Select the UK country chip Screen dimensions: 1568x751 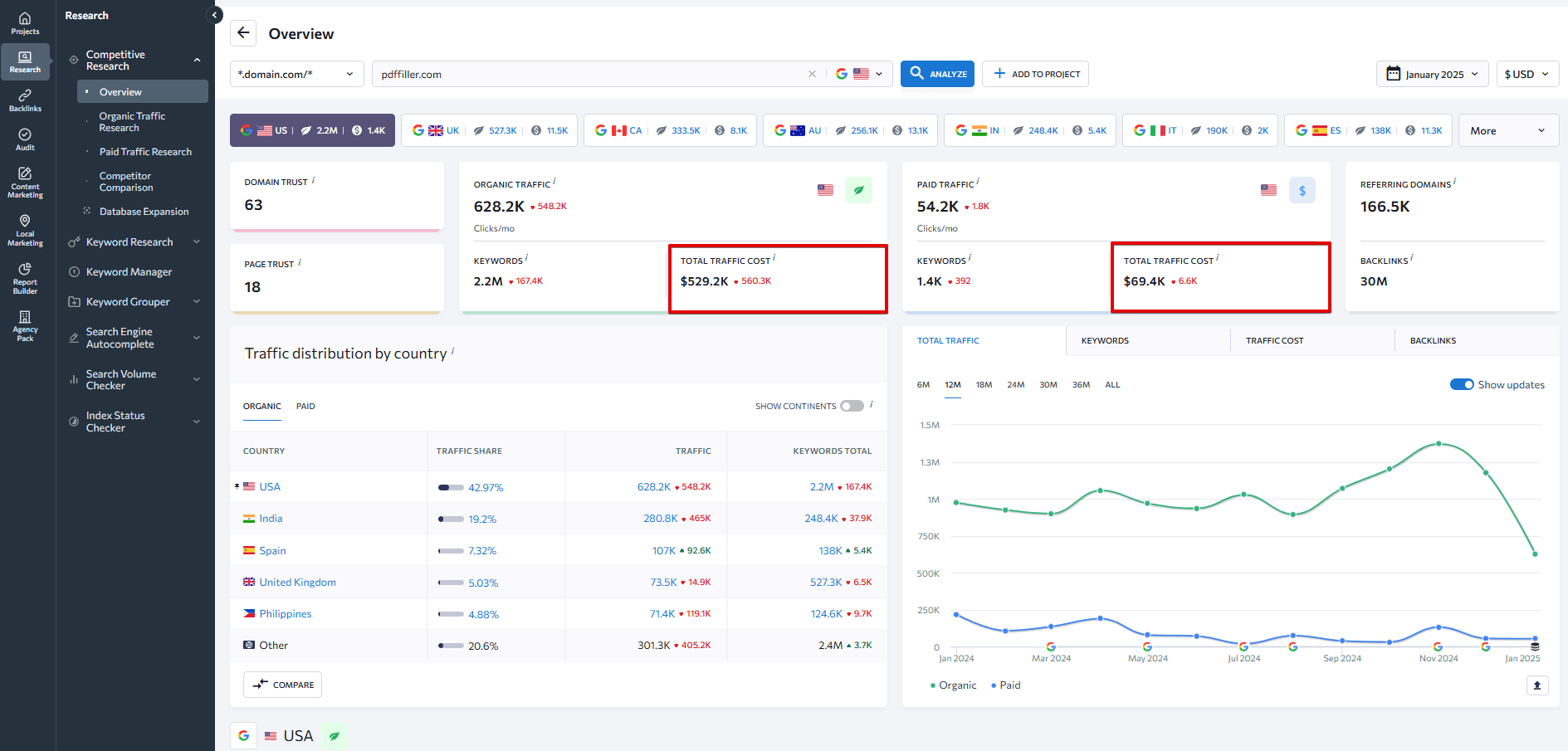click(489, 130)
